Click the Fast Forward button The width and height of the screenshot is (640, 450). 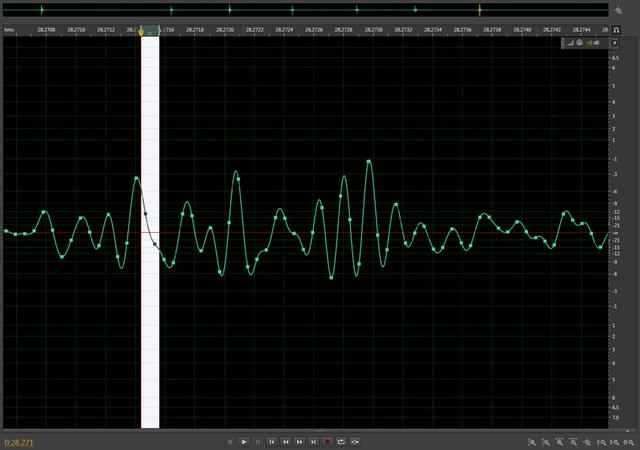pos(299,441)
